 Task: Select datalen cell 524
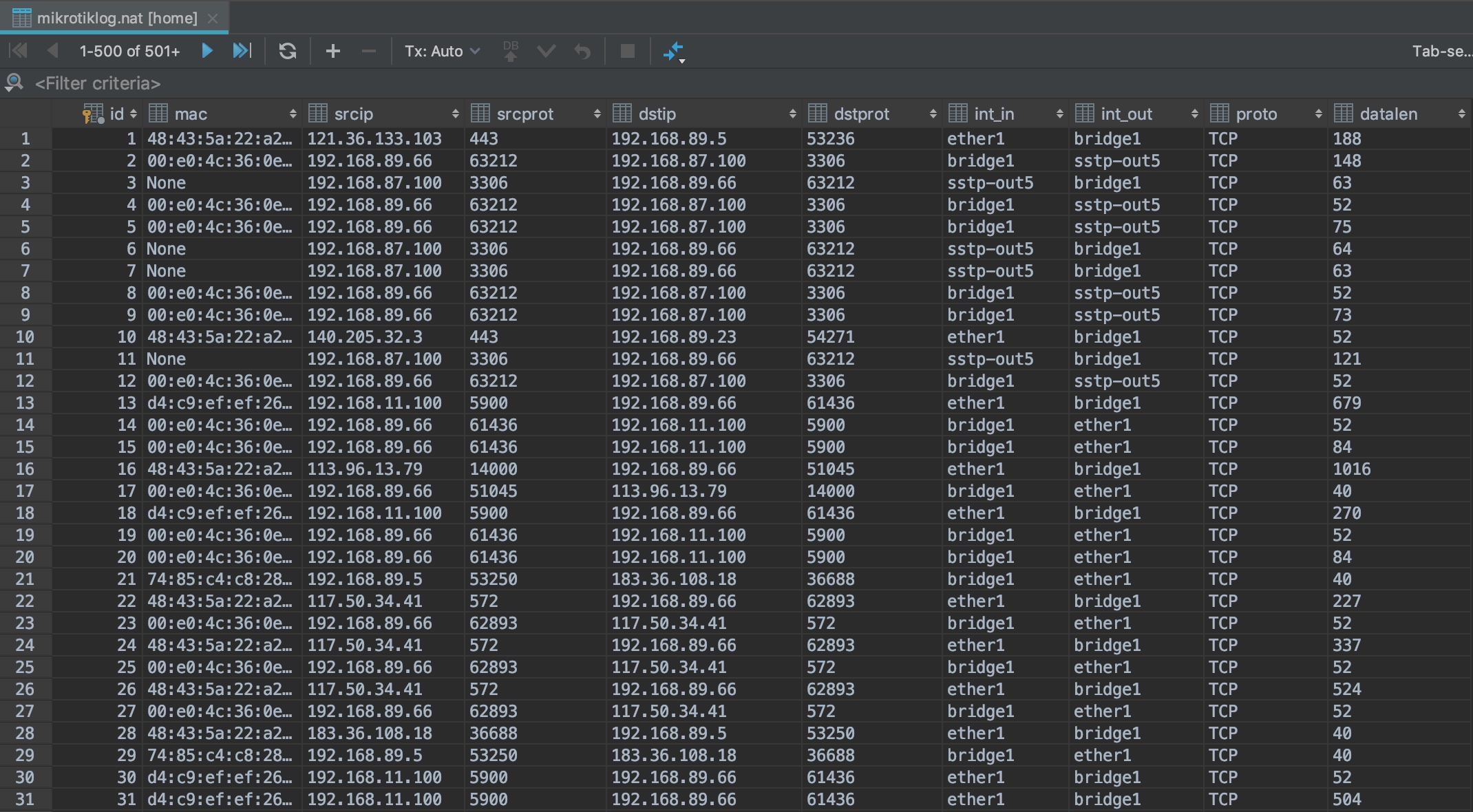(x=1401, y=689)
